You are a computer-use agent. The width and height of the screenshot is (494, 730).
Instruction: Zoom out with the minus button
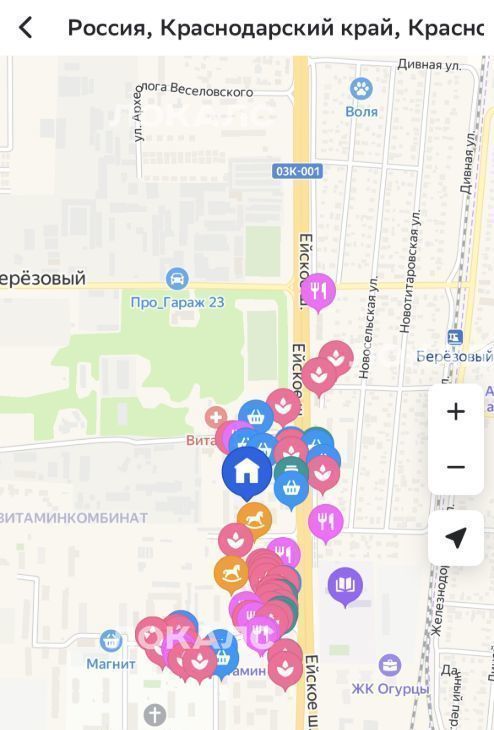click(x=456, y=467)
